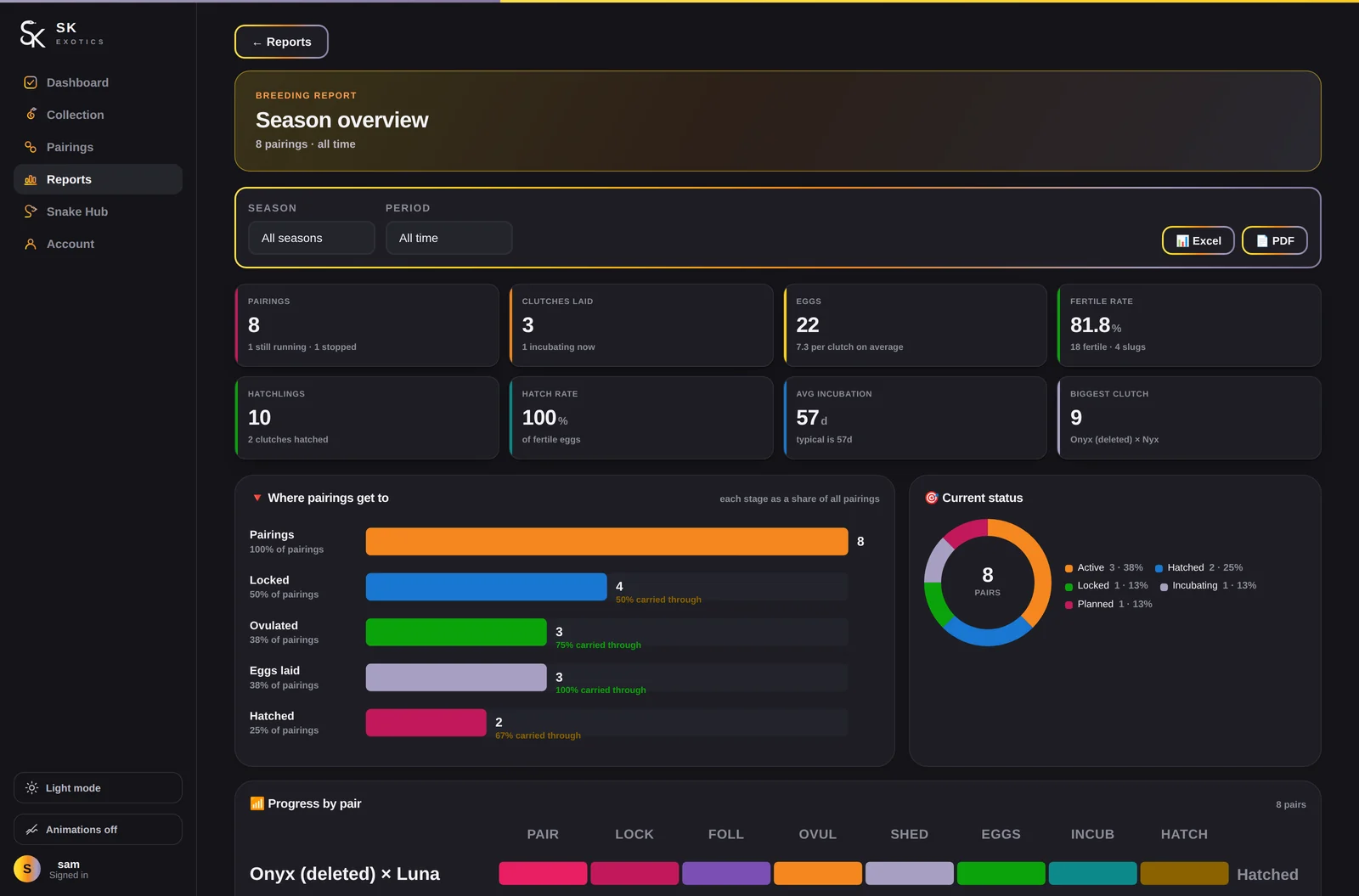Click the funnel icon beside Where pairings get to
Screen dimensions: 1359x896
[x=257, y=498]
